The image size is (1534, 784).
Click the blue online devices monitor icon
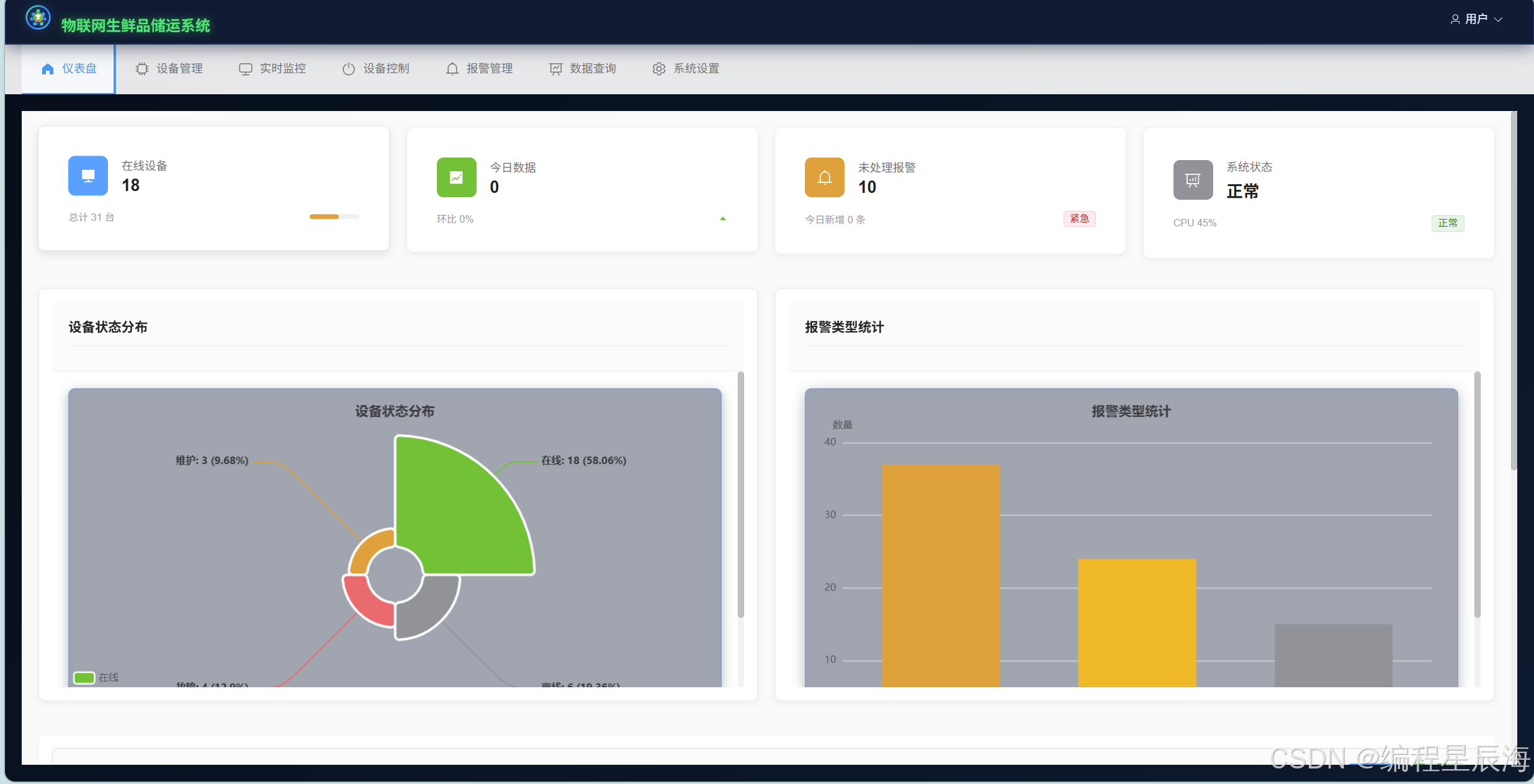click(88, 176)
